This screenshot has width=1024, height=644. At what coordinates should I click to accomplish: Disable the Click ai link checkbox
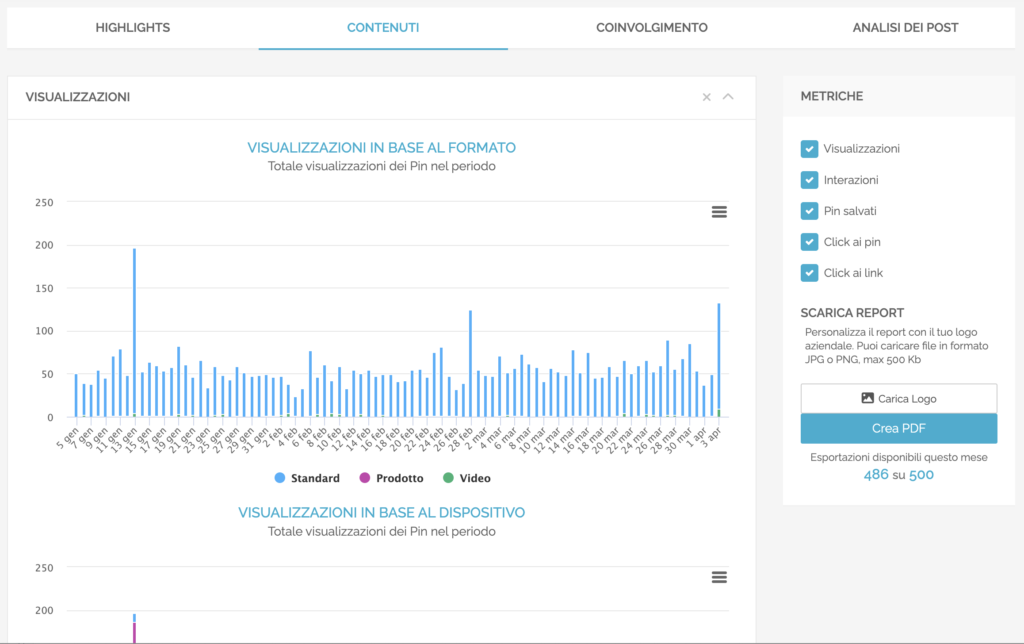(809, 273)
